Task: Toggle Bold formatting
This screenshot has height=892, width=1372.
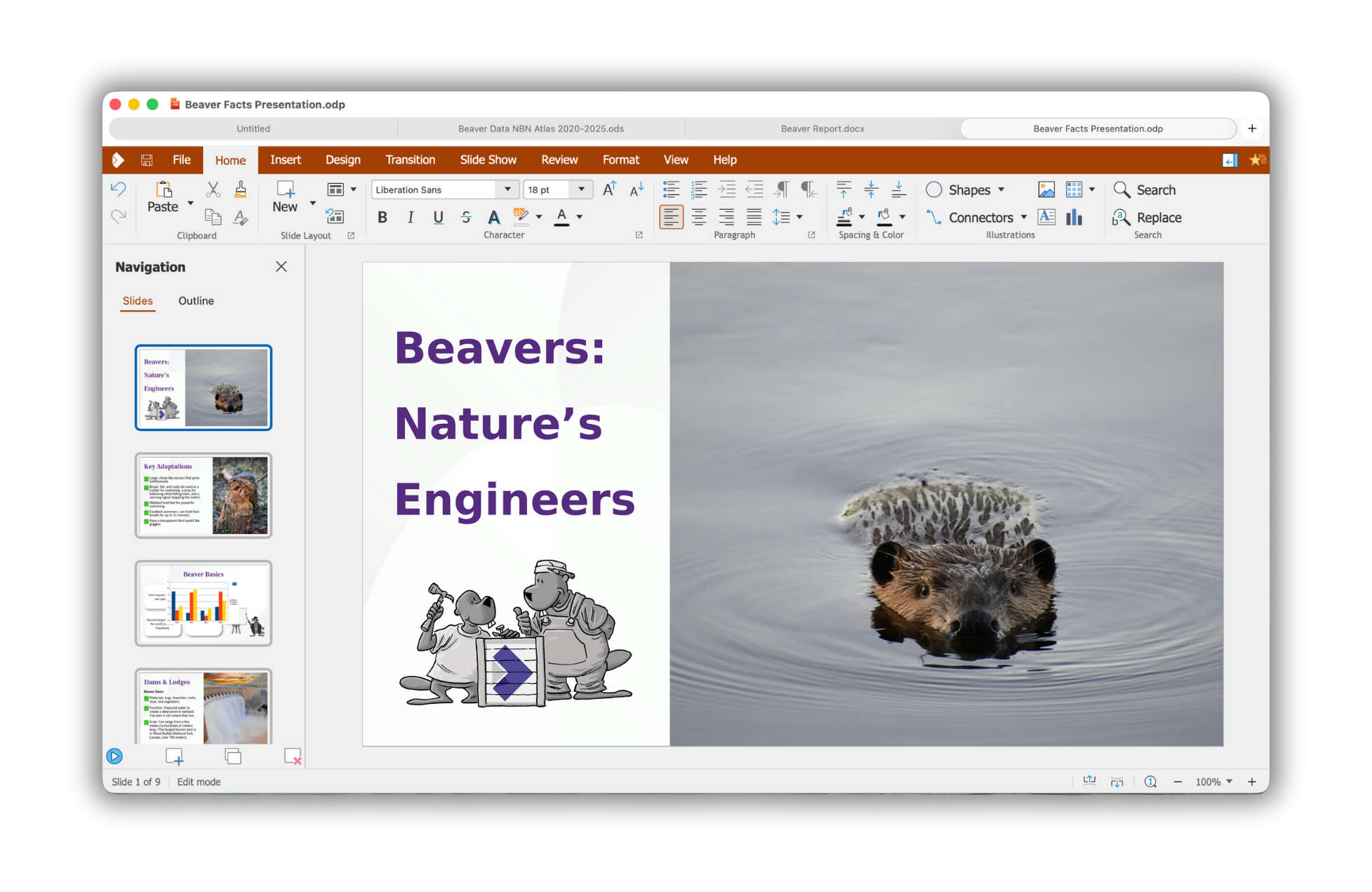Action: [382, 218]
